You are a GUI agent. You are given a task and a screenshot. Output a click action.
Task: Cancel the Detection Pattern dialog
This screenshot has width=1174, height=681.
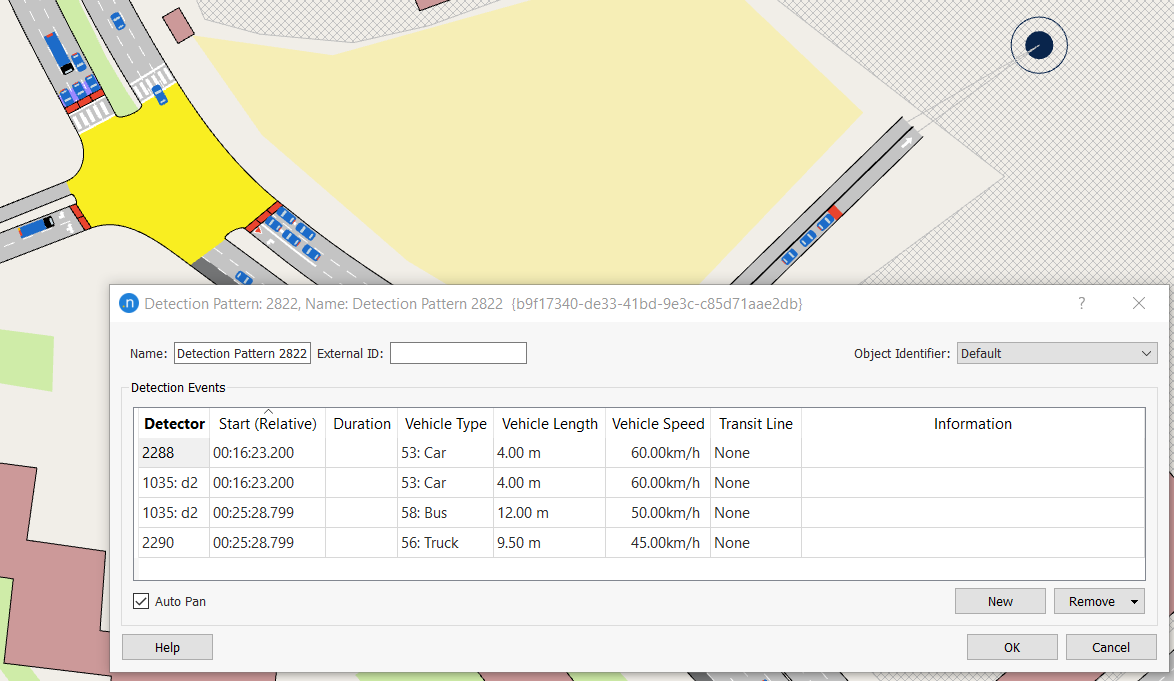[x=1110, y=646]
